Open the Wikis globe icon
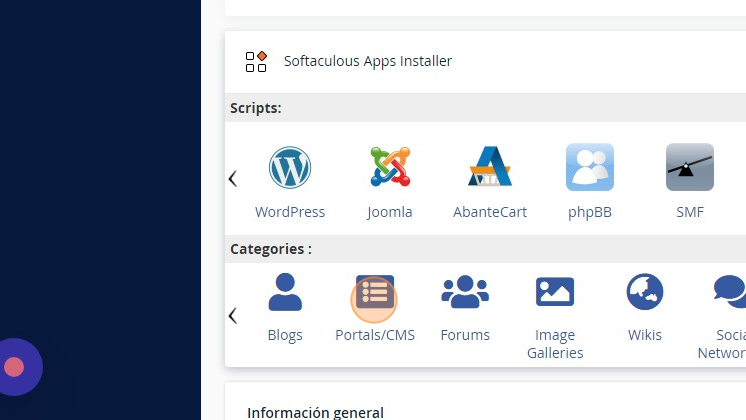Screen dimensions: 746x420 [645, 292]
